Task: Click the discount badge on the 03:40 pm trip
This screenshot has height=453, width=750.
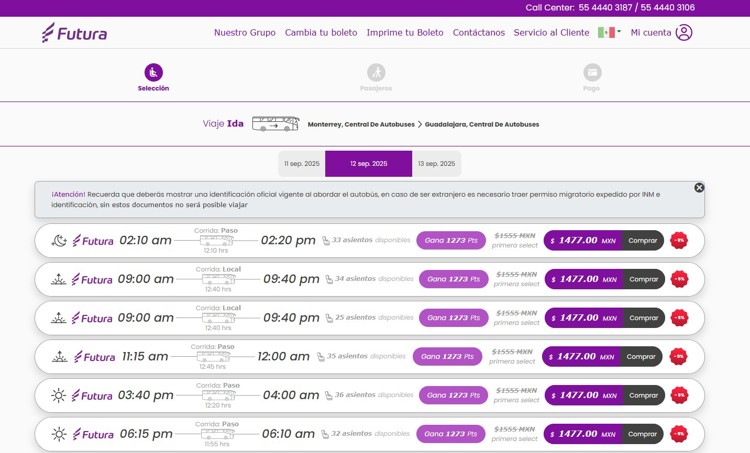Action: pos(679,396)
